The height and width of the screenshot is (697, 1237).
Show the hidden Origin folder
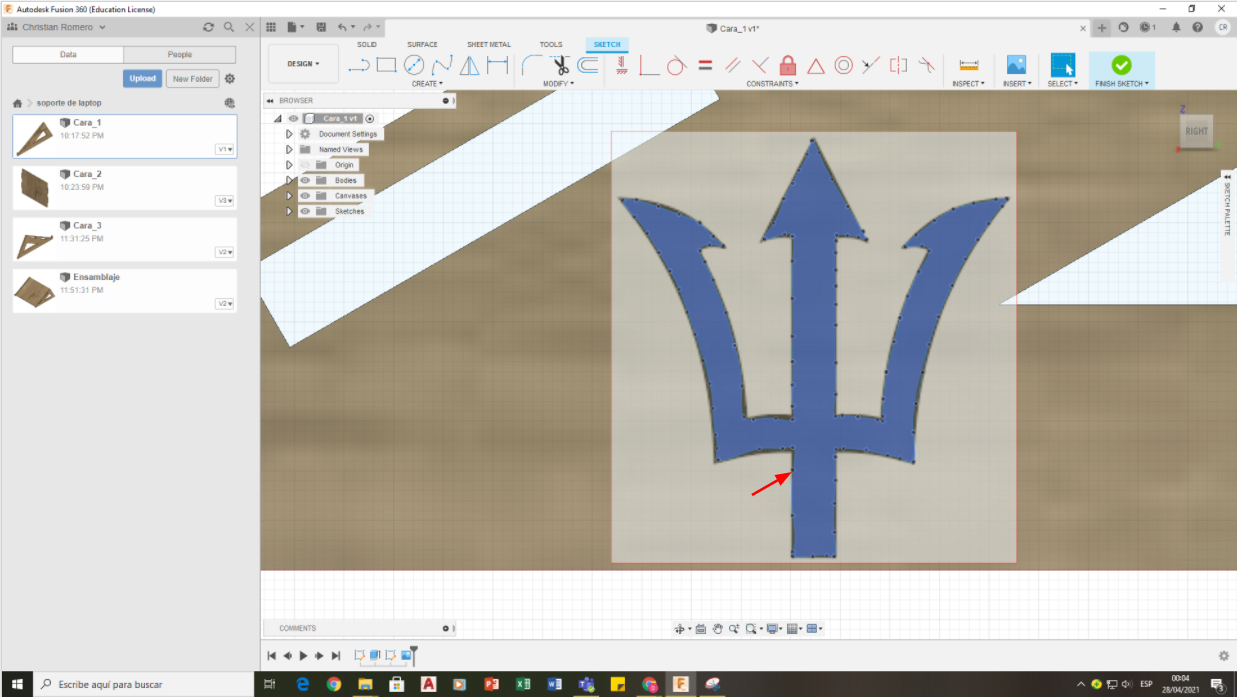click(x=305, y=165)
